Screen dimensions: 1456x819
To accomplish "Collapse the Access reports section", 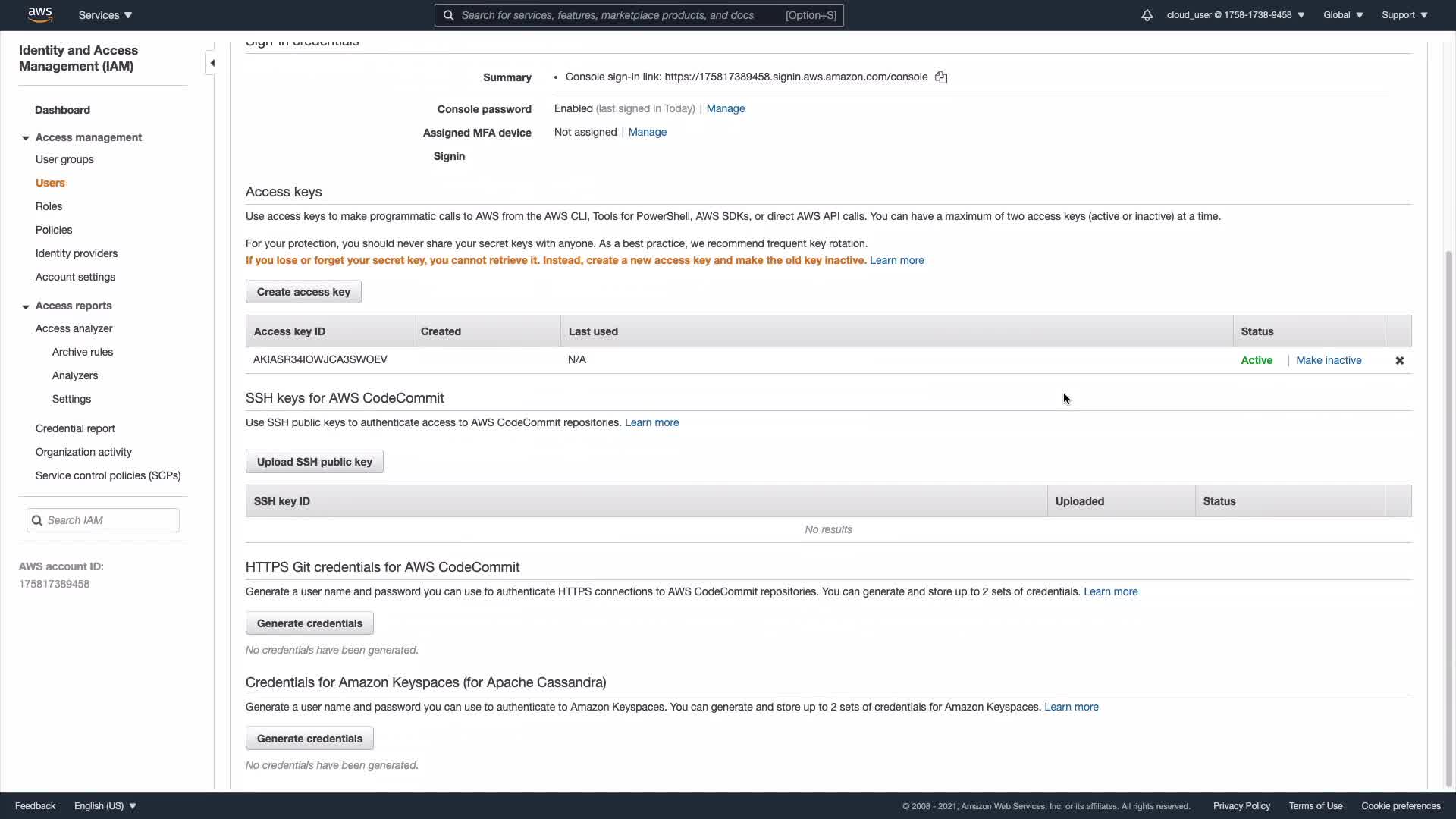I will [26, 306].
